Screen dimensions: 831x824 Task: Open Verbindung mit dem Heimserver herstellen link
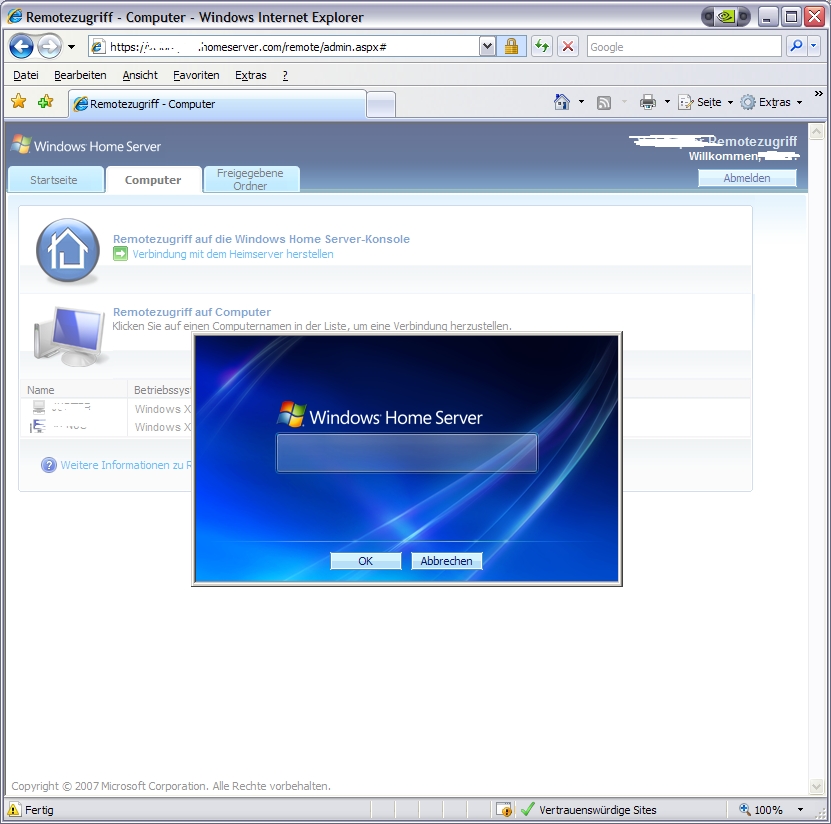(233, 254)
